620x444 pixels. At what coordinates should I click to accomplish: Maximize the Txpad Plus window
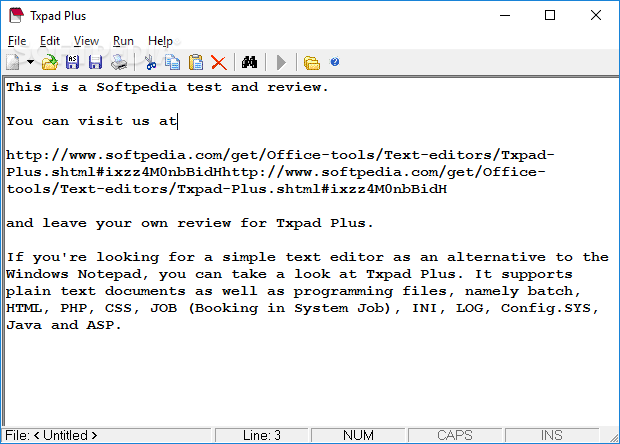550,15
